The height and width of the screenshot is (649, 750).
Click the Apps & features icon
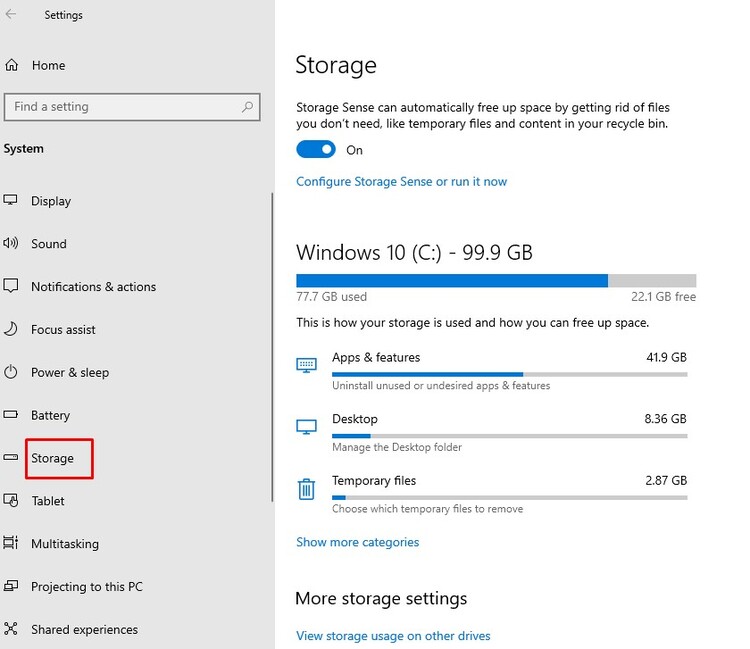307,365
